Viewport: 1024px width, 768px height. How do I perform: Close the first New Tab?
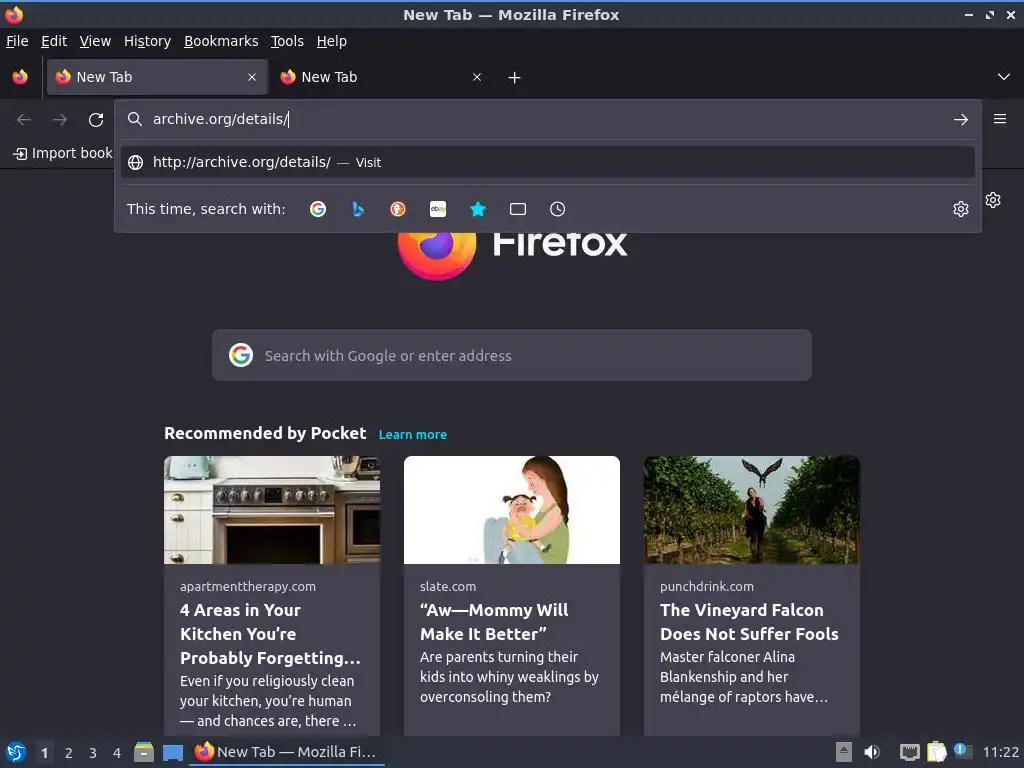pyautogui.click(x=252, y=77)
